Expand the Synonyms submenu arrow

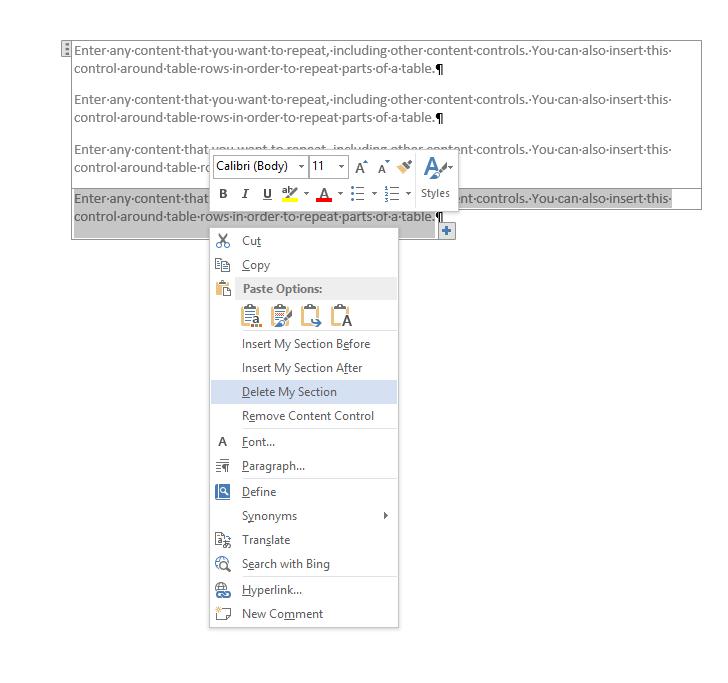[386, 515]
